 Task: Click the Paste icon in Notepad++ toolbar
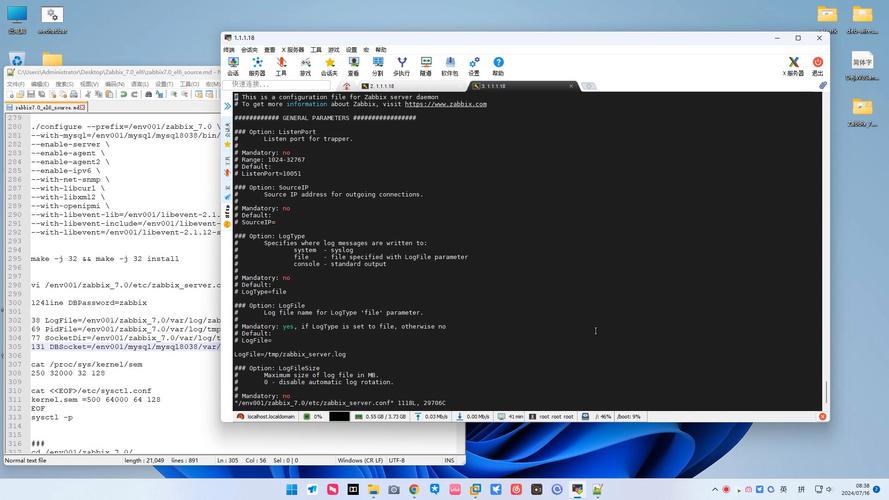pyautogui.click(x=109, y=94)
